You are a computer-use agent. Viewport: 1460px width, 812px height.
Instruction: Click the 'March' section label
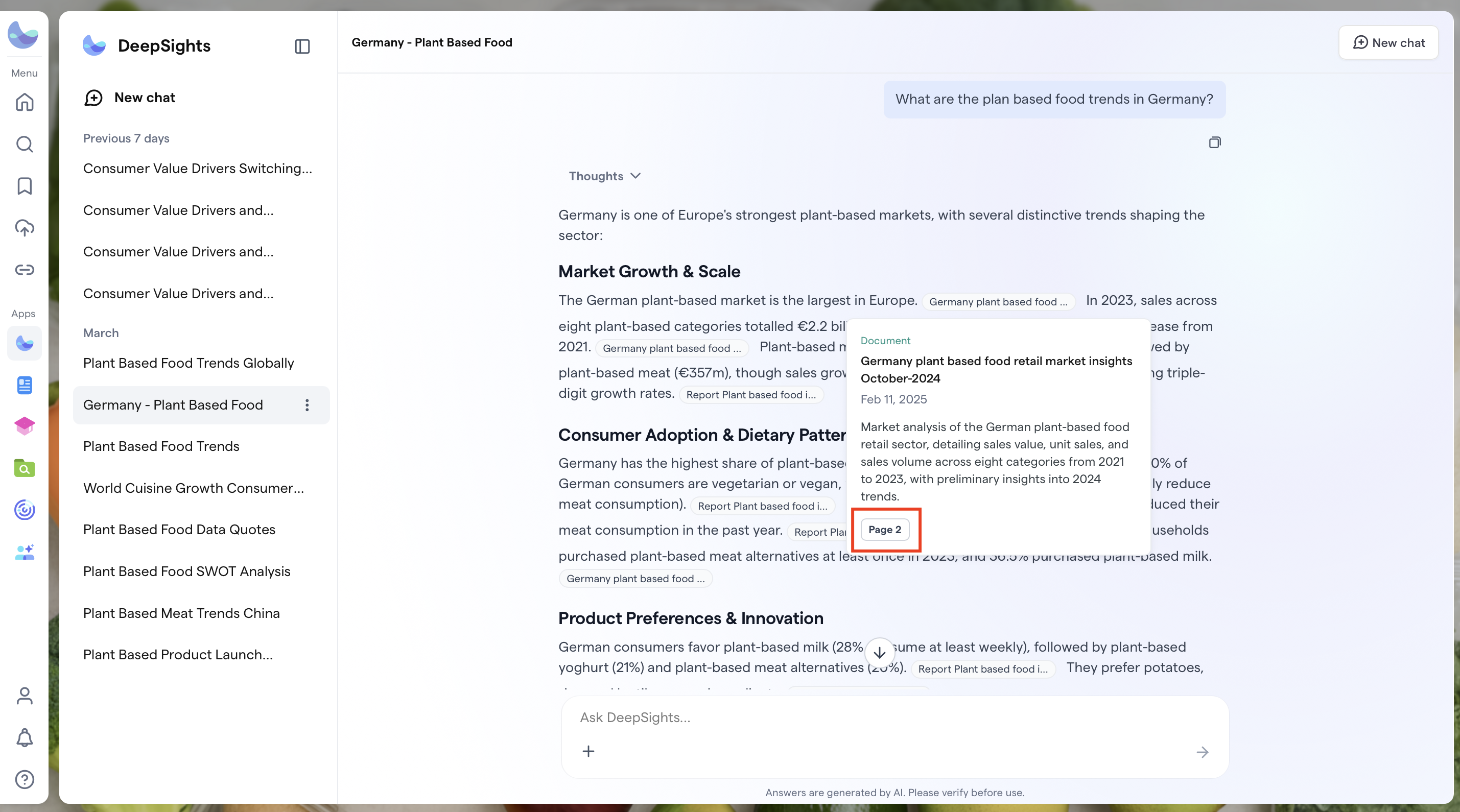pyautogui.click(x=101, y=333)
